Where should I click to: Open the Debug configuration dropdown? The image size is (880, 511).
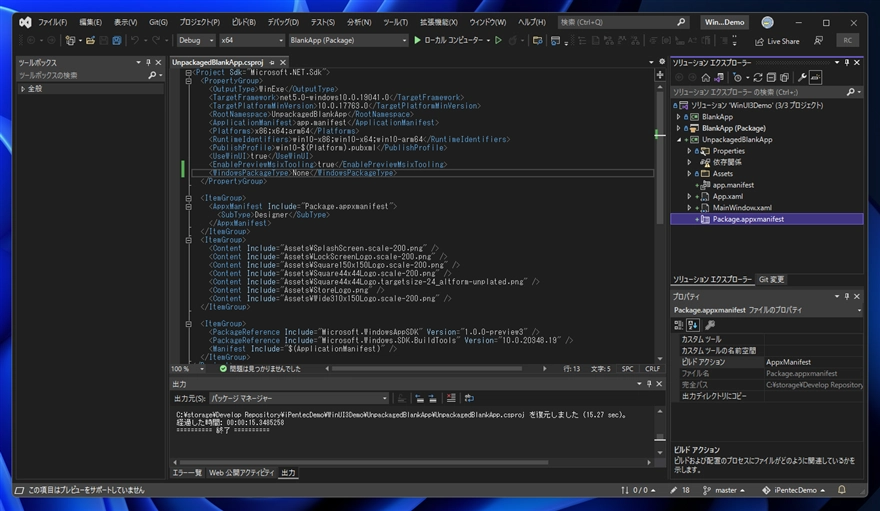point(196,40)
